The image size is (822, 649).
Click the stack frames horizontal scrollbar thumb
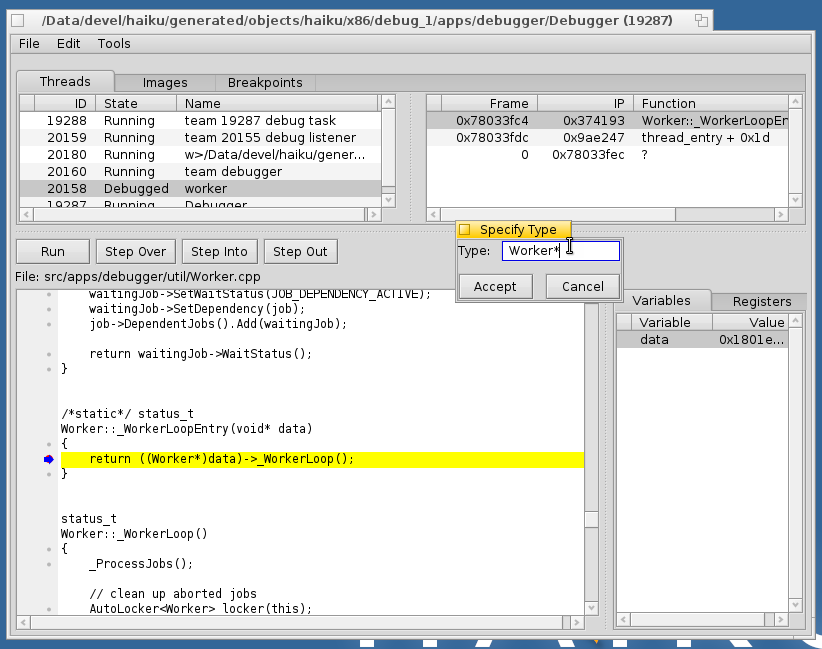(558, 214)
